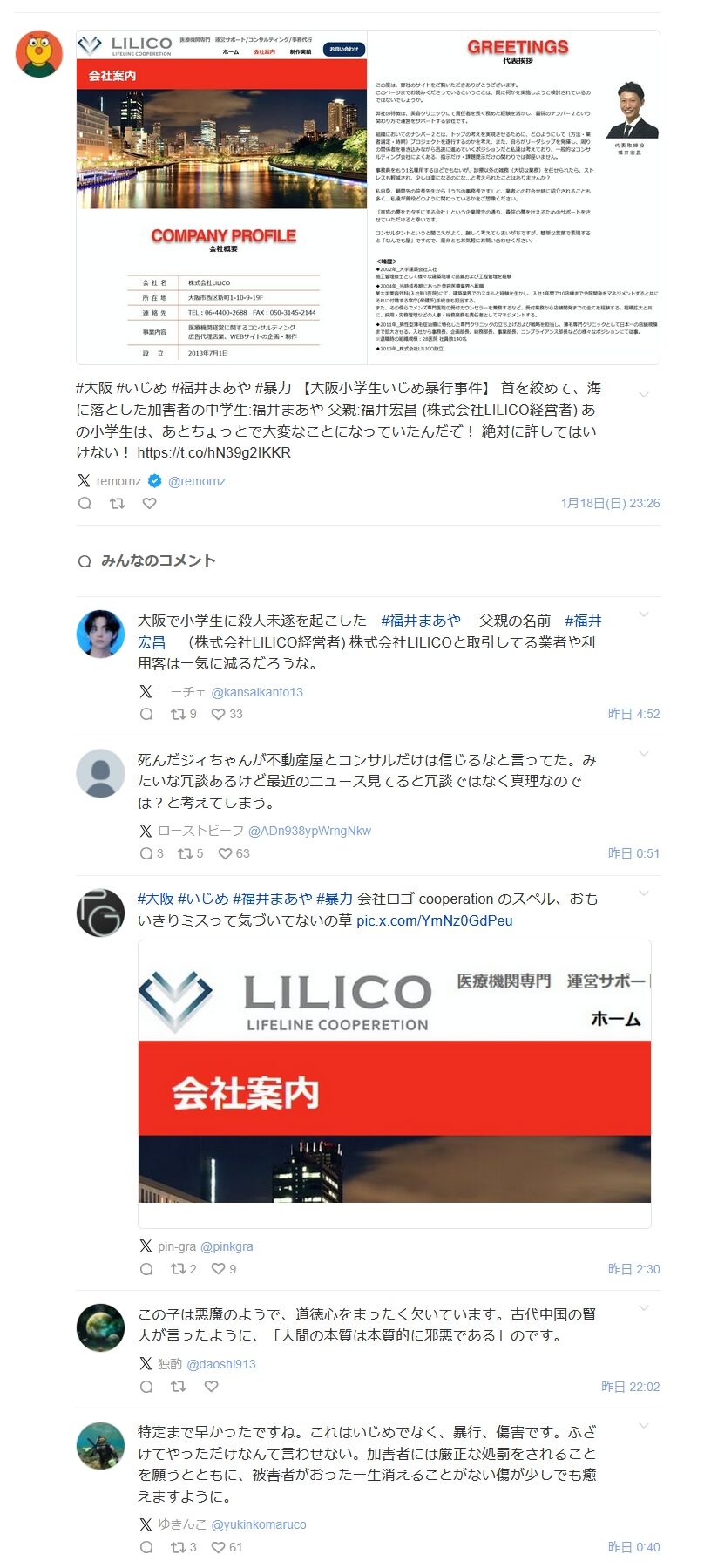The height and width of the screenshot is (1568, 711).
Task: Retweet the main remornz post
Action: pyautogui.click(x=117, y=503)
